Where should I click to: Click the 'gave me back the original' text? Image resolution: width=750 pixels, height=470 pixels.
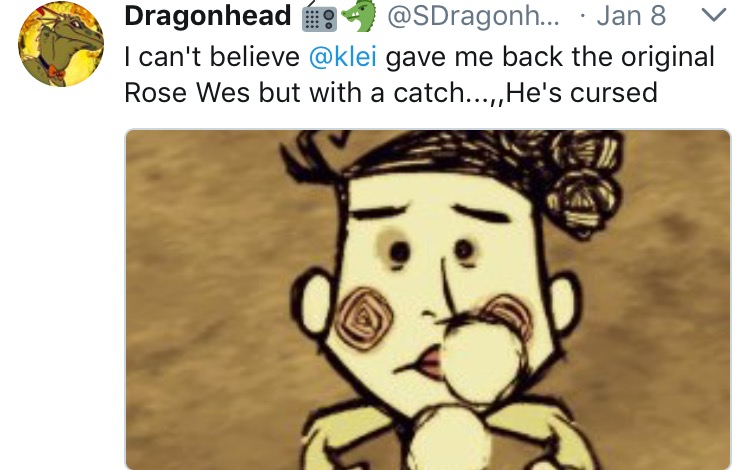point(550,57)
